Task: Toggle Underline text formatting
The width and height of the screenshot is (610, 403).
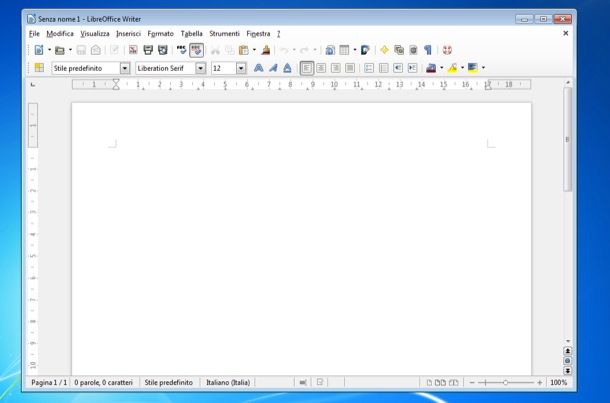Action: (x=287, y=68)
